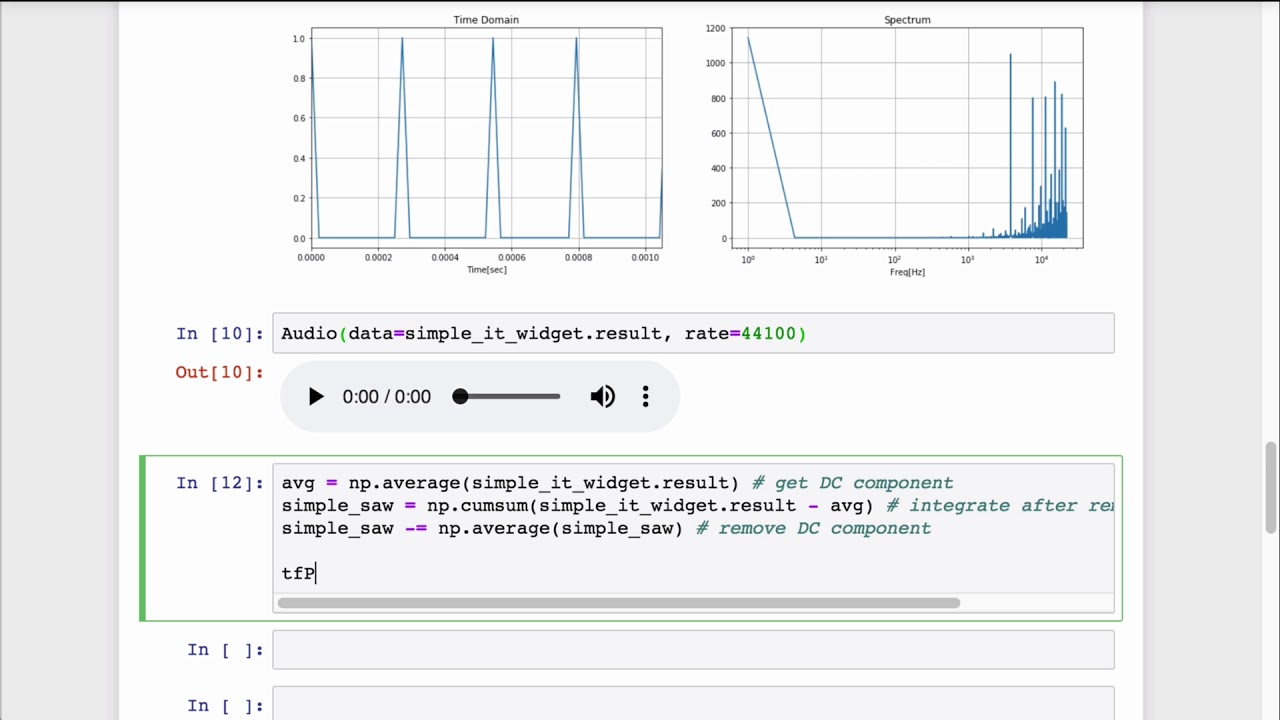Click the first empty In [ ] prompt
The image size is (1280, 720).
(x=226, y=650)
